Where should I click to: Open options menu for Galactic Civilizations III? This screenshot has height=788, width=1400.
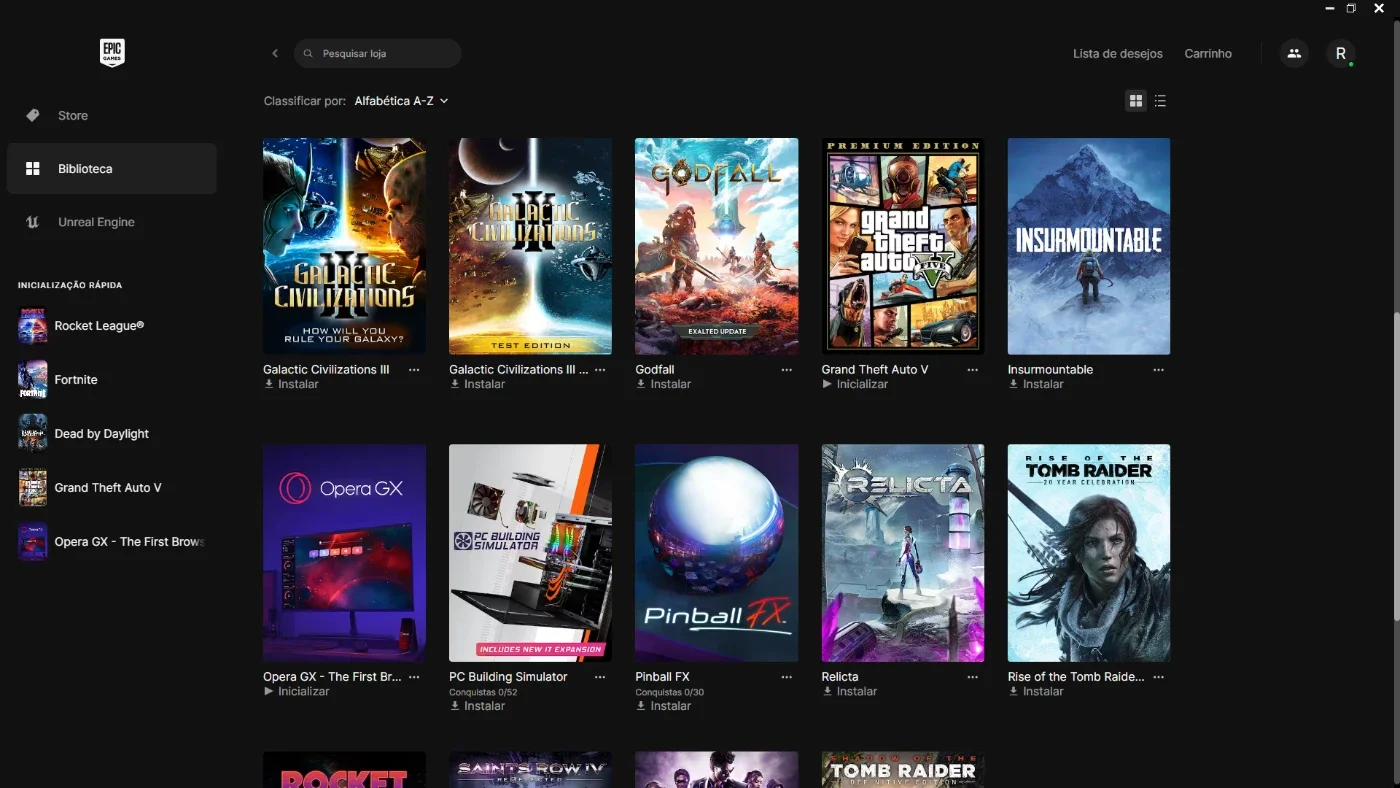[x=414, y=370]
